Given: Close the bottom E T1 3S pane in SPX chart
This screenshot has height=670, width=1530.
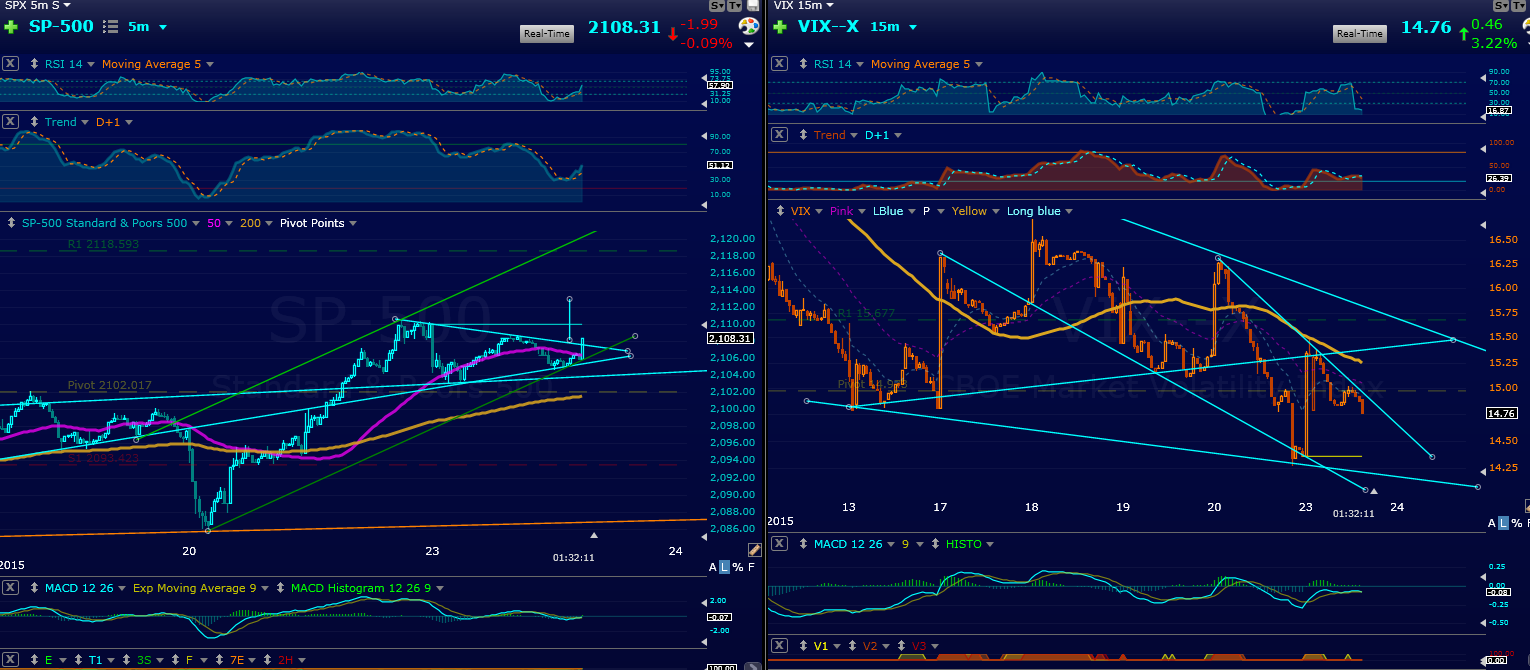Looking at the screenshot, I should pos(10,660).
